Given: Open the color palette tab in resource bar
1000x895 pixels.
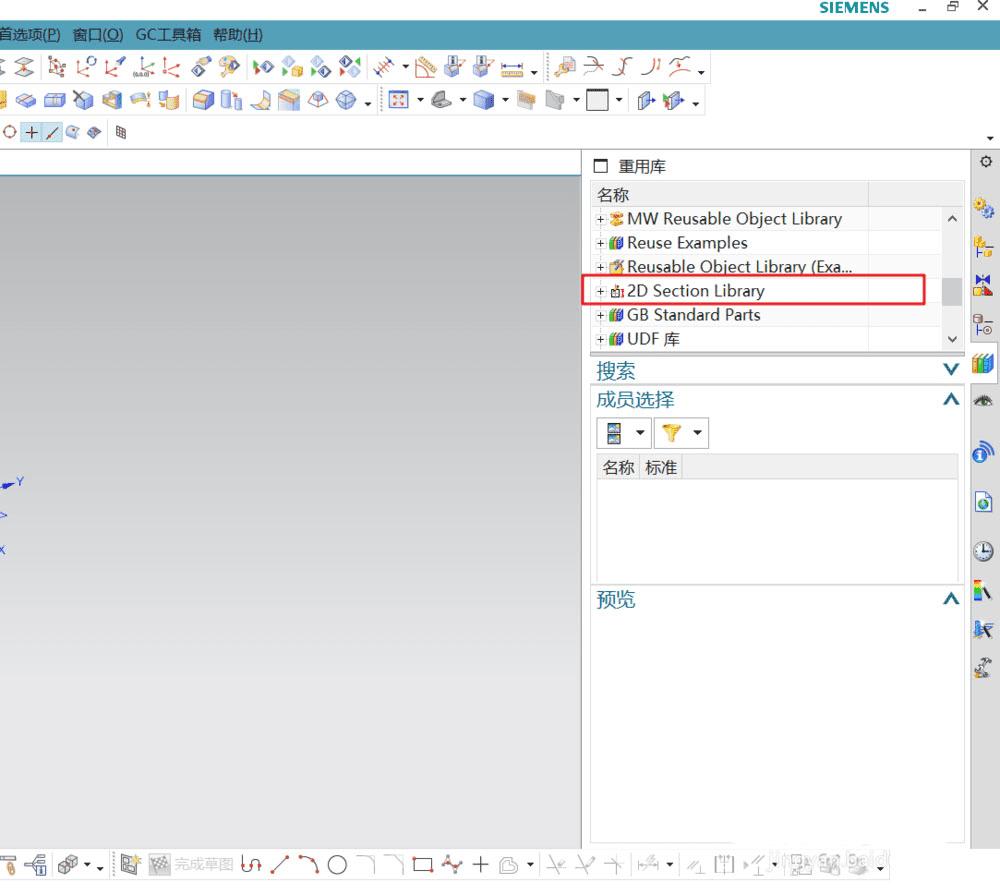Looking at the screenshot, I should 983,590.
